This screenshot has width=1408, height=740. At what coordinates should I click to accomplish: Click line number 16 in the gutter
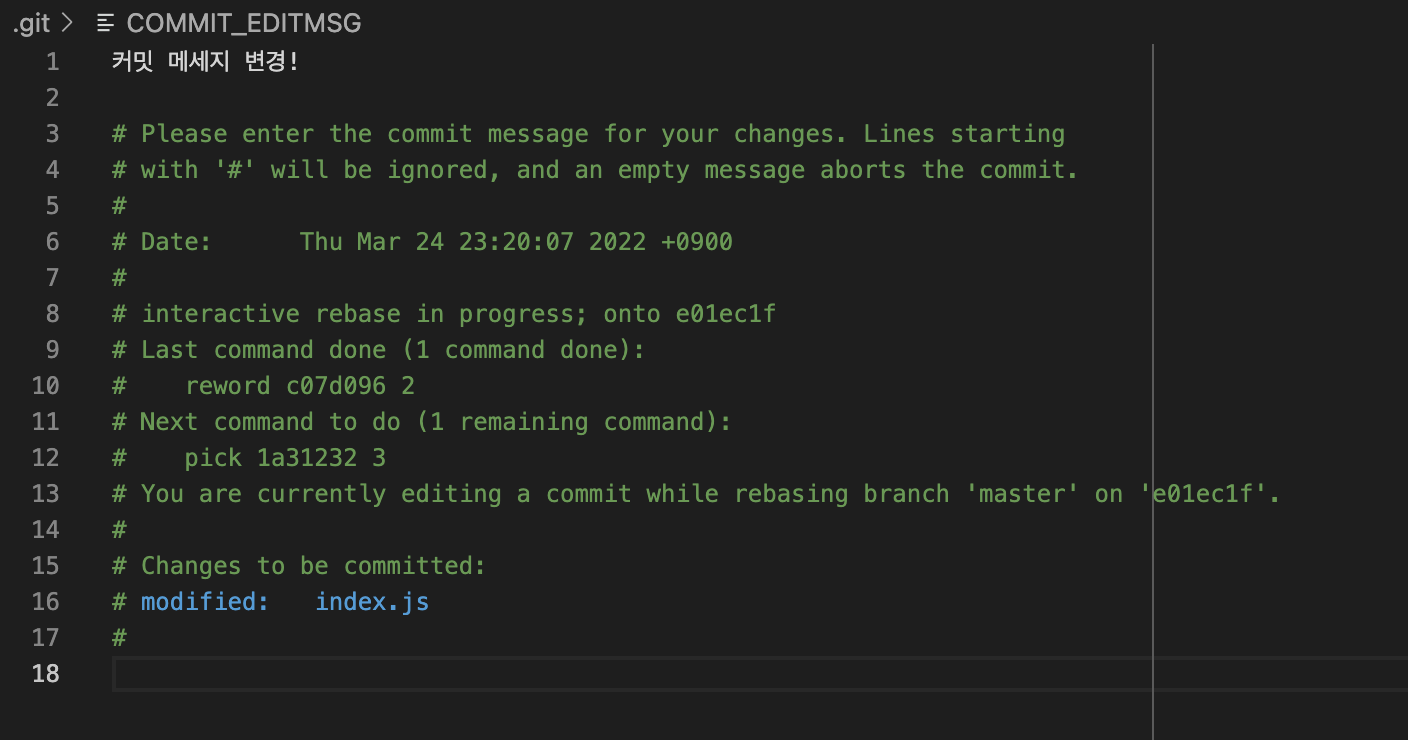point(45,602)
